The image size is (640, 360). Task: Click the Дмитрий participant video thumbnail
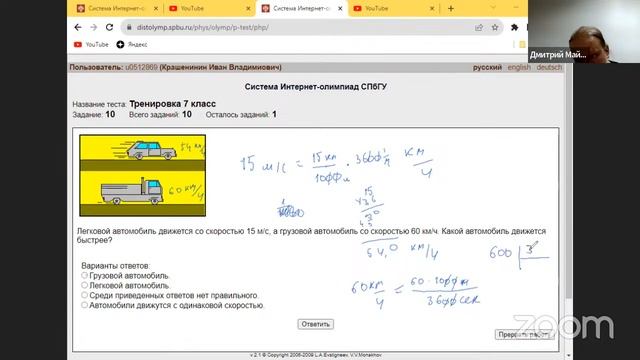coord(584,31)
